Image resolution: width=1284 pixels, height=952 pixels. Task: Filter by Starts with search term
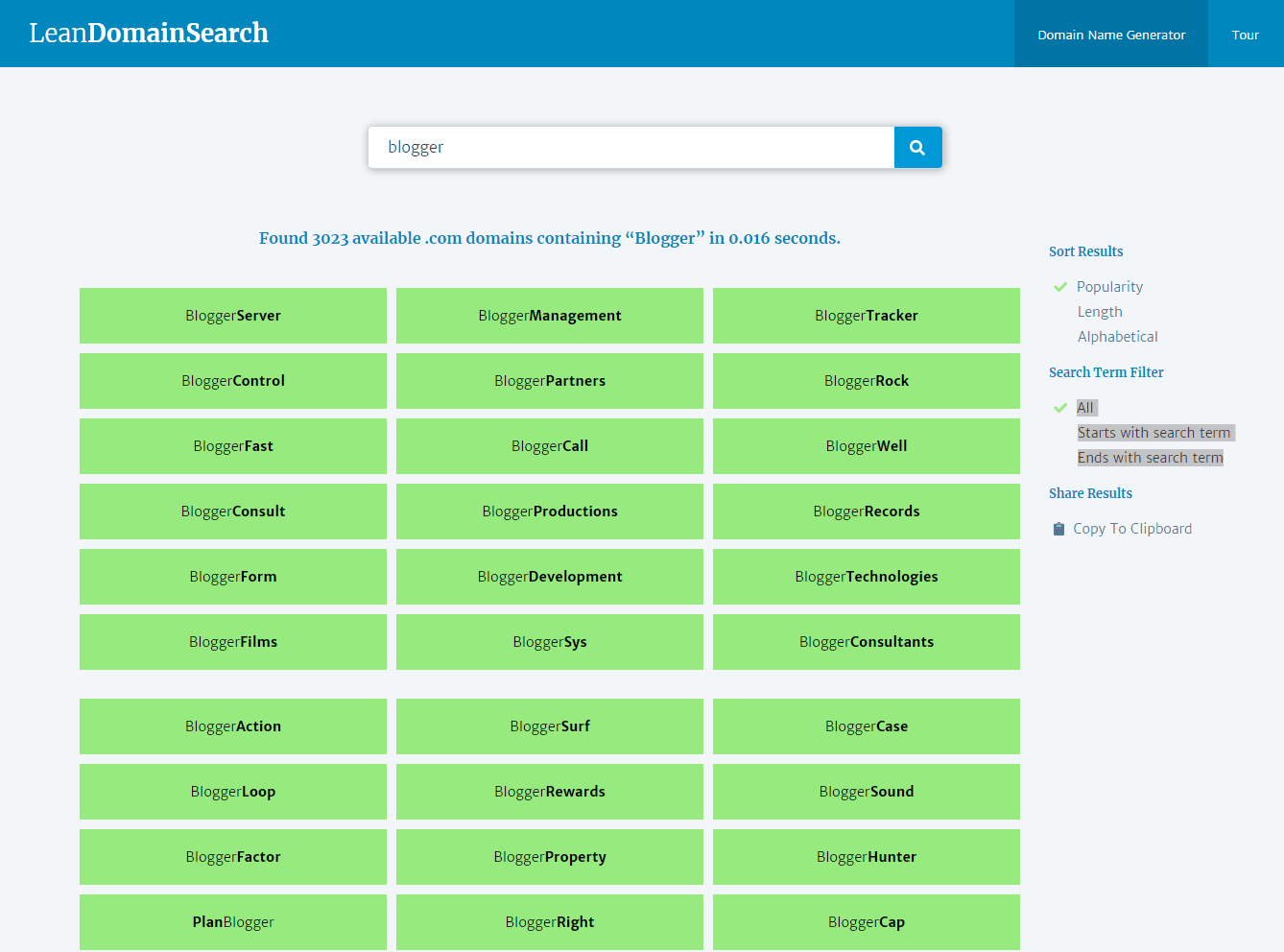1154,433
